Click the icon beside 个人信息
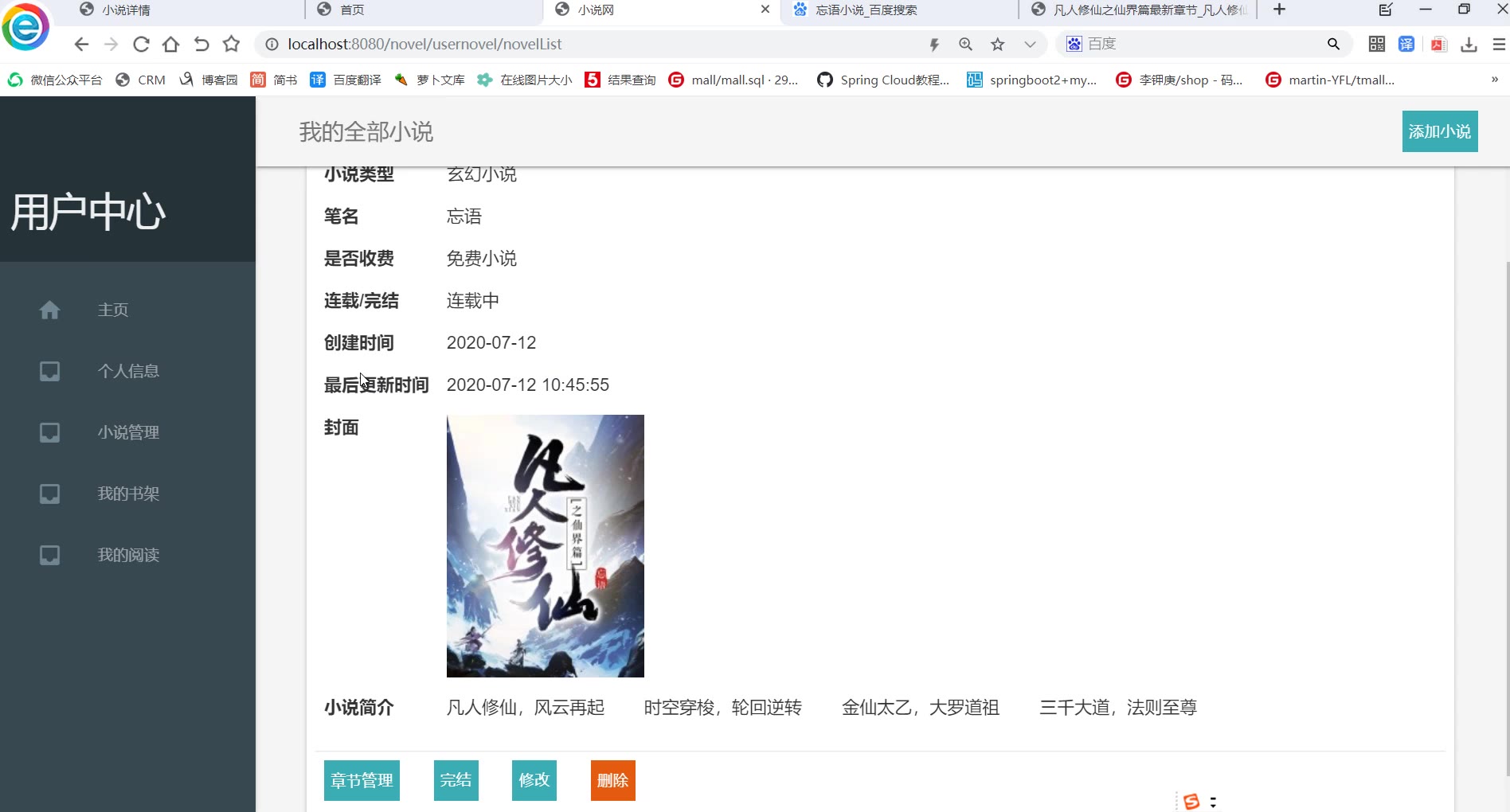The height and width of the screenshot is (812, 1510). click(x=49, y=371)
